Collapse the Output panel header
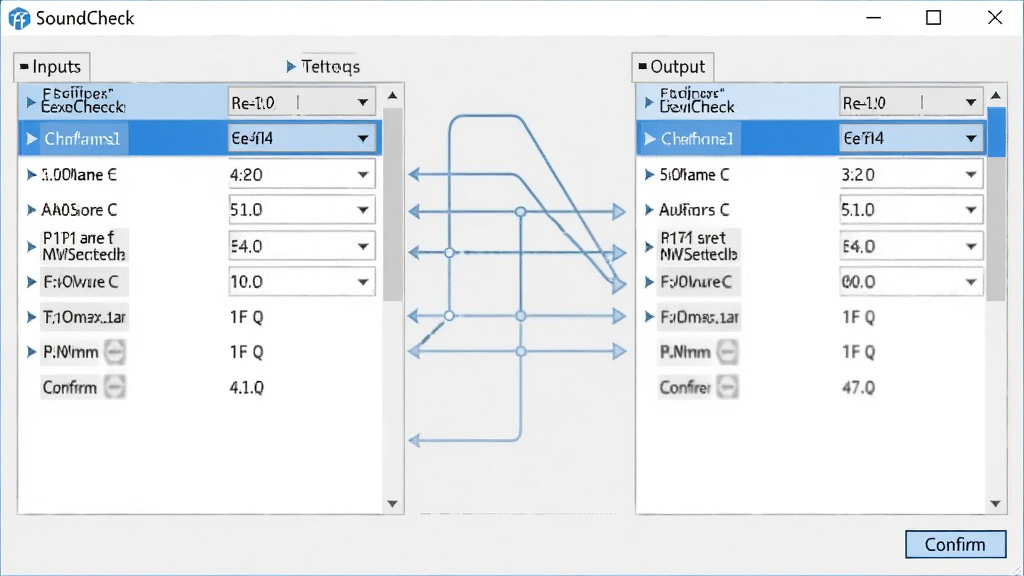Viewport: 1024px width, 576px height. point(672,67)
